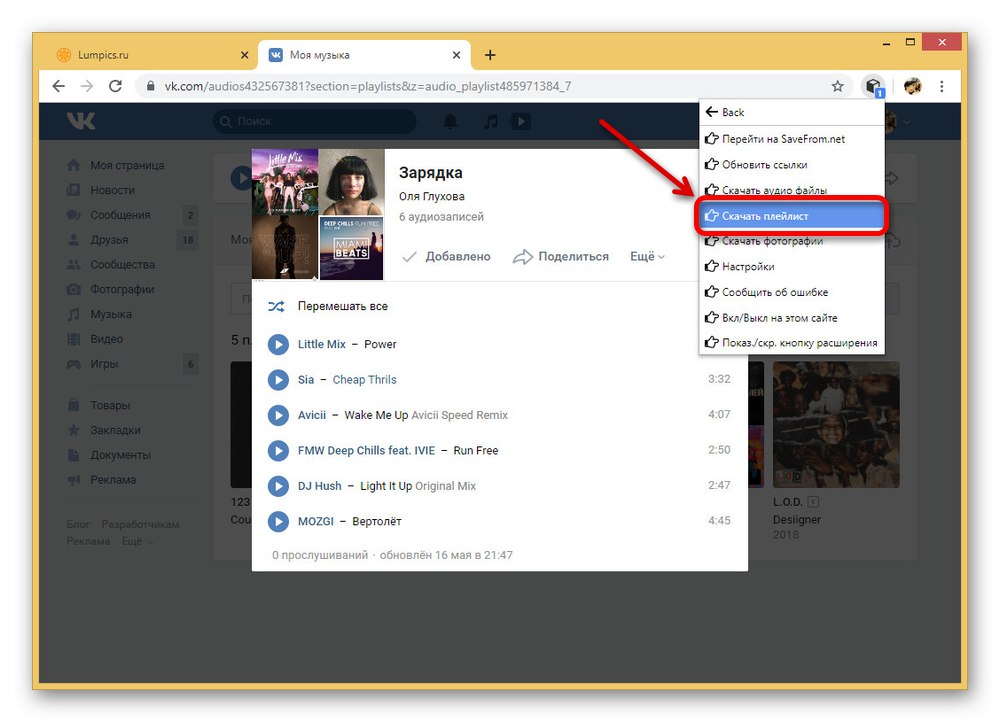This screenshot has height=722, width=1000.
Task: Open the VK music note icon
Action: pyautogui.click(x=490, y=121)
